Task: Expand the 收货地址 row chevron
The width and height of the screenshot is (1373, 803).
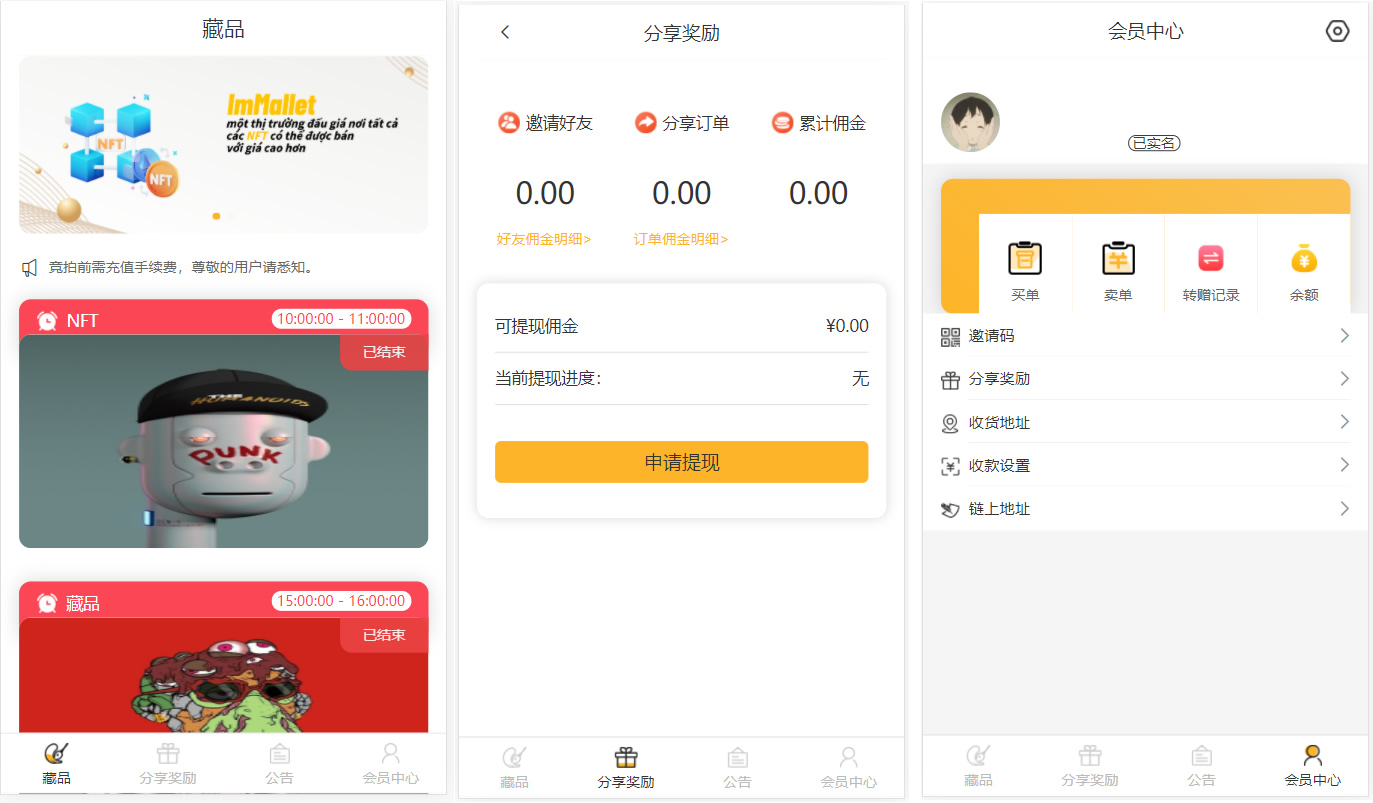Action: (1344, 422)
